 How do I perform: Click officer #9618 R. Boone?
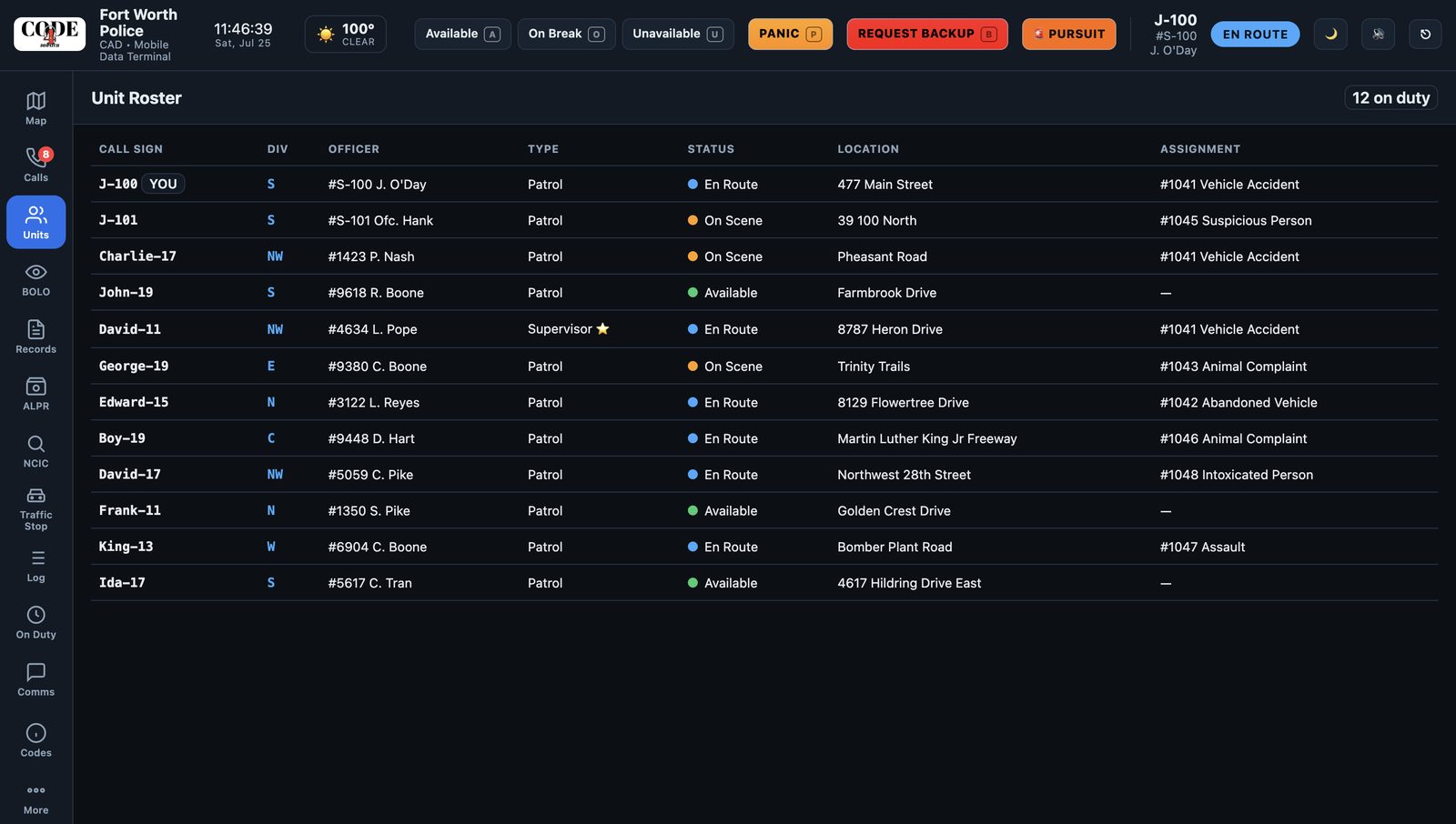(376, 293)
